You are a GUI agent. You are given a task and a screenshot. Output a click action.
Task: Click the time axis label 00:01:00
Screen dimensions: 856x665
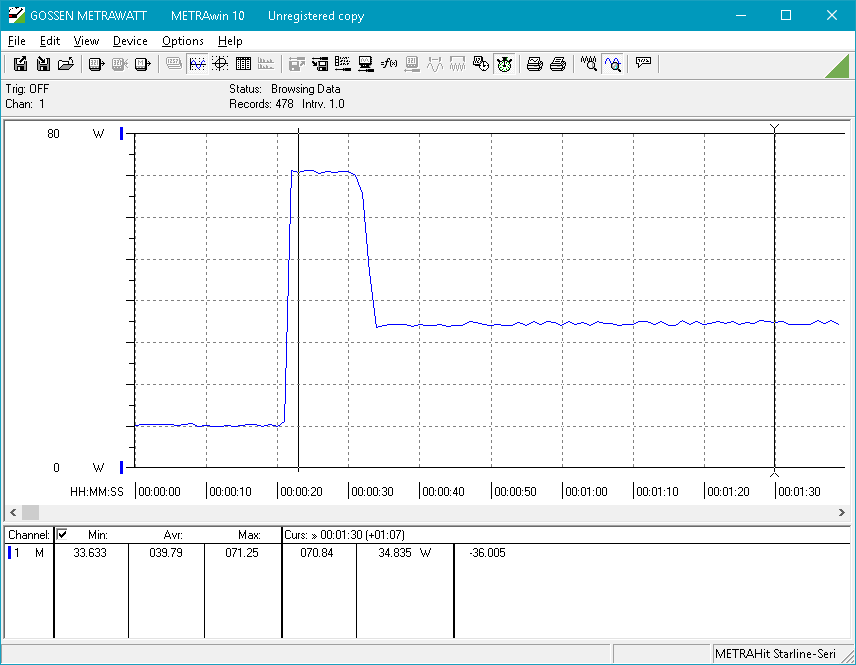[586, 491]
